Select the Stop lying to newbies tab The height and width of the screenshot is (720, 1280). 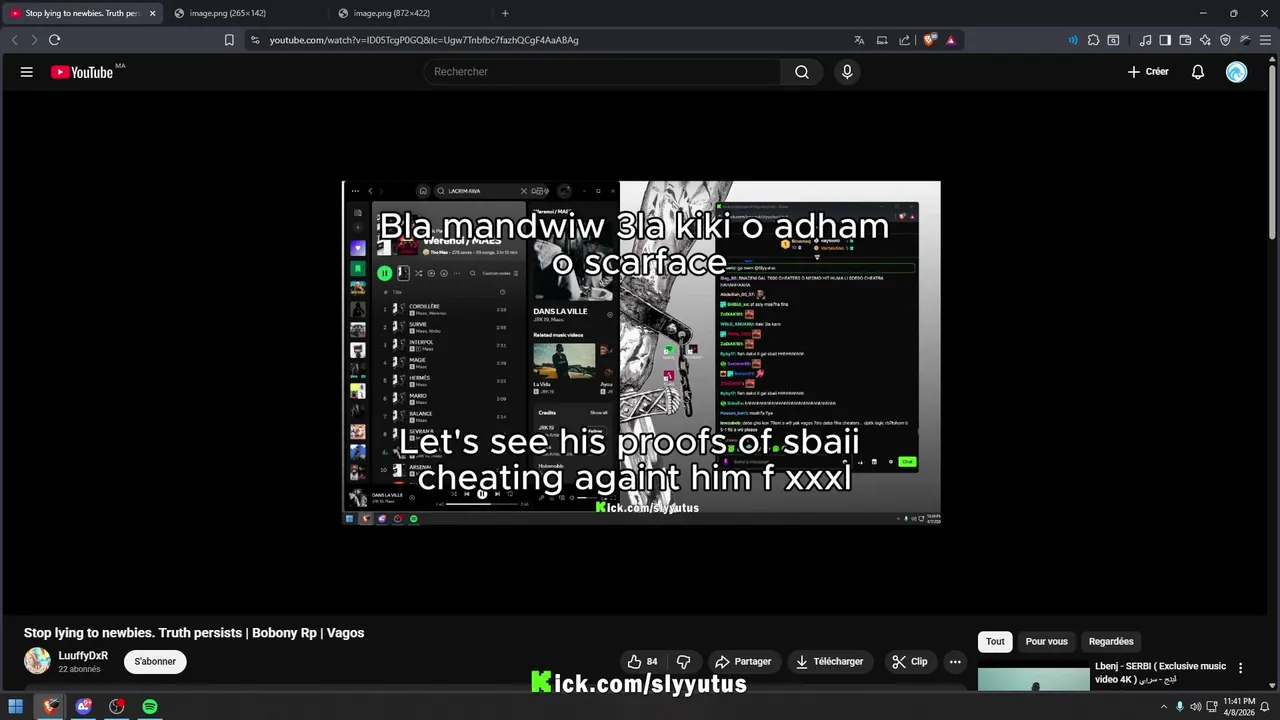80,13
